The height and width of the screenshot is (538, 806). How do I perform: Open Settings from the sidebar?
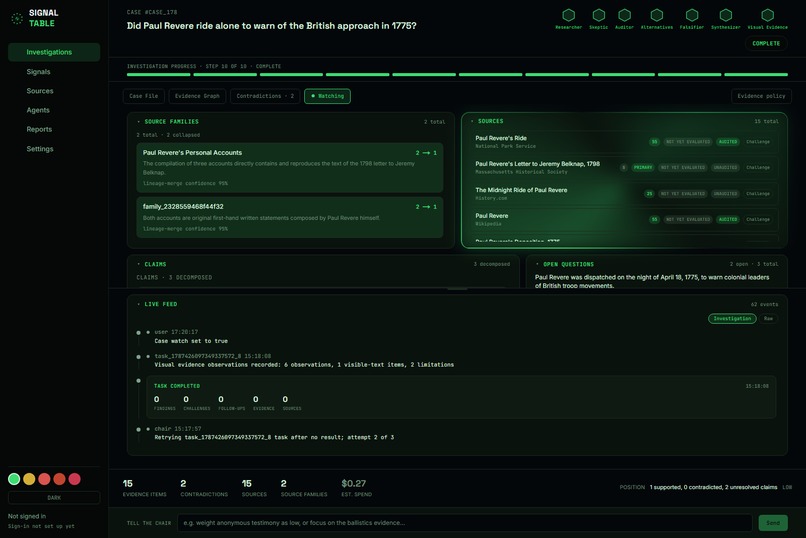(x=40, y=149)
